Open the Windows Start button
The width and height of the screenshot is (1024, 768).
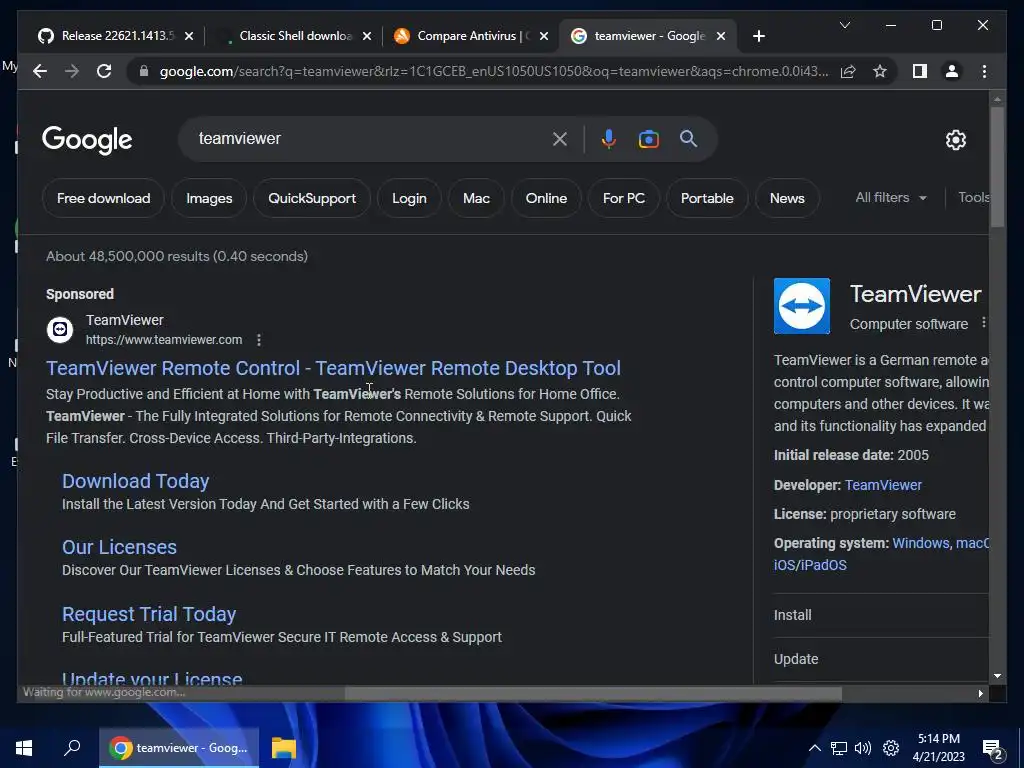click(x=24, y=748)
